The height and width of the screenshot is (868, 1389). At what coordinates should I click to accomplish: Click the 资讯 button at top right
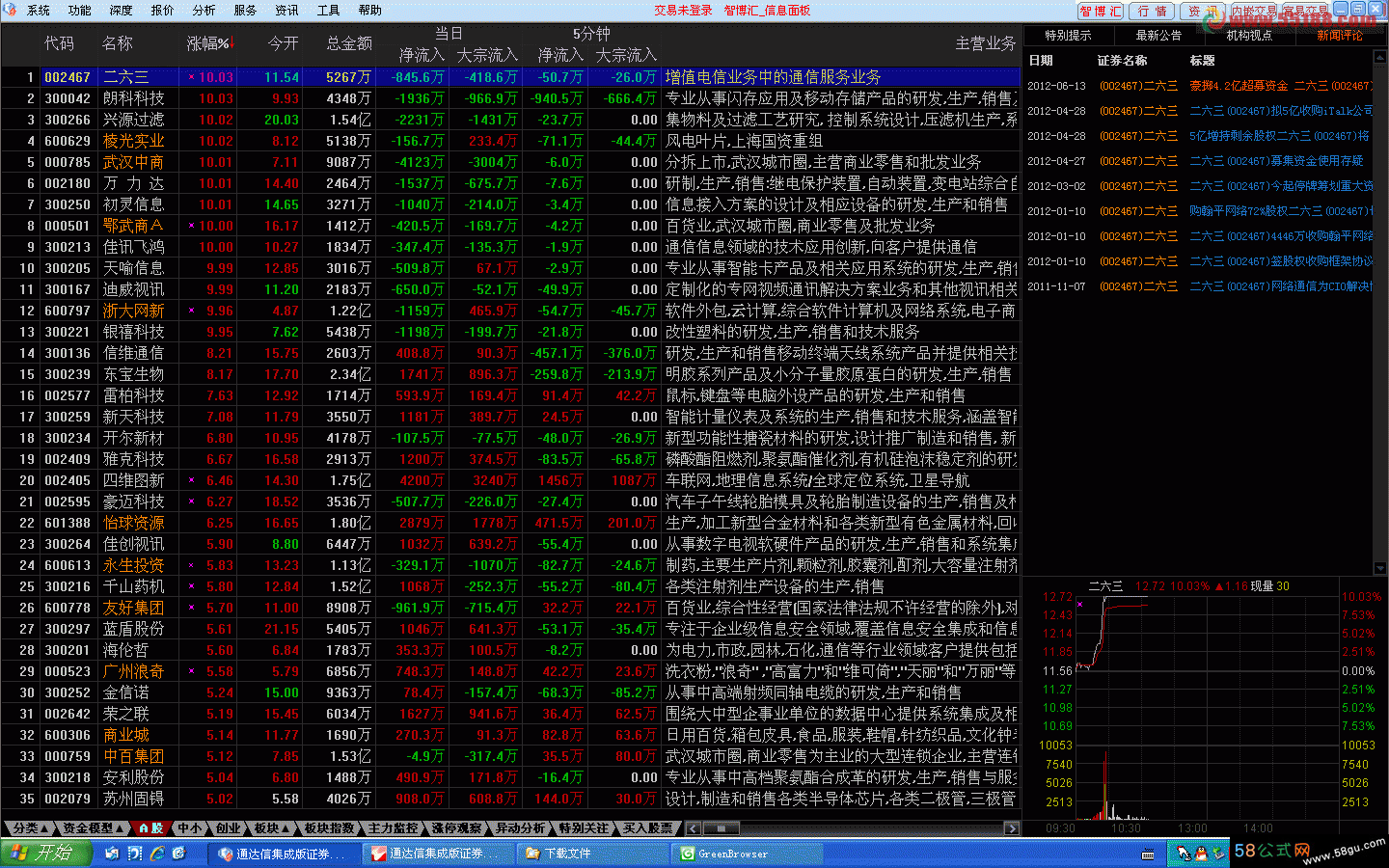click(1203, 11)
